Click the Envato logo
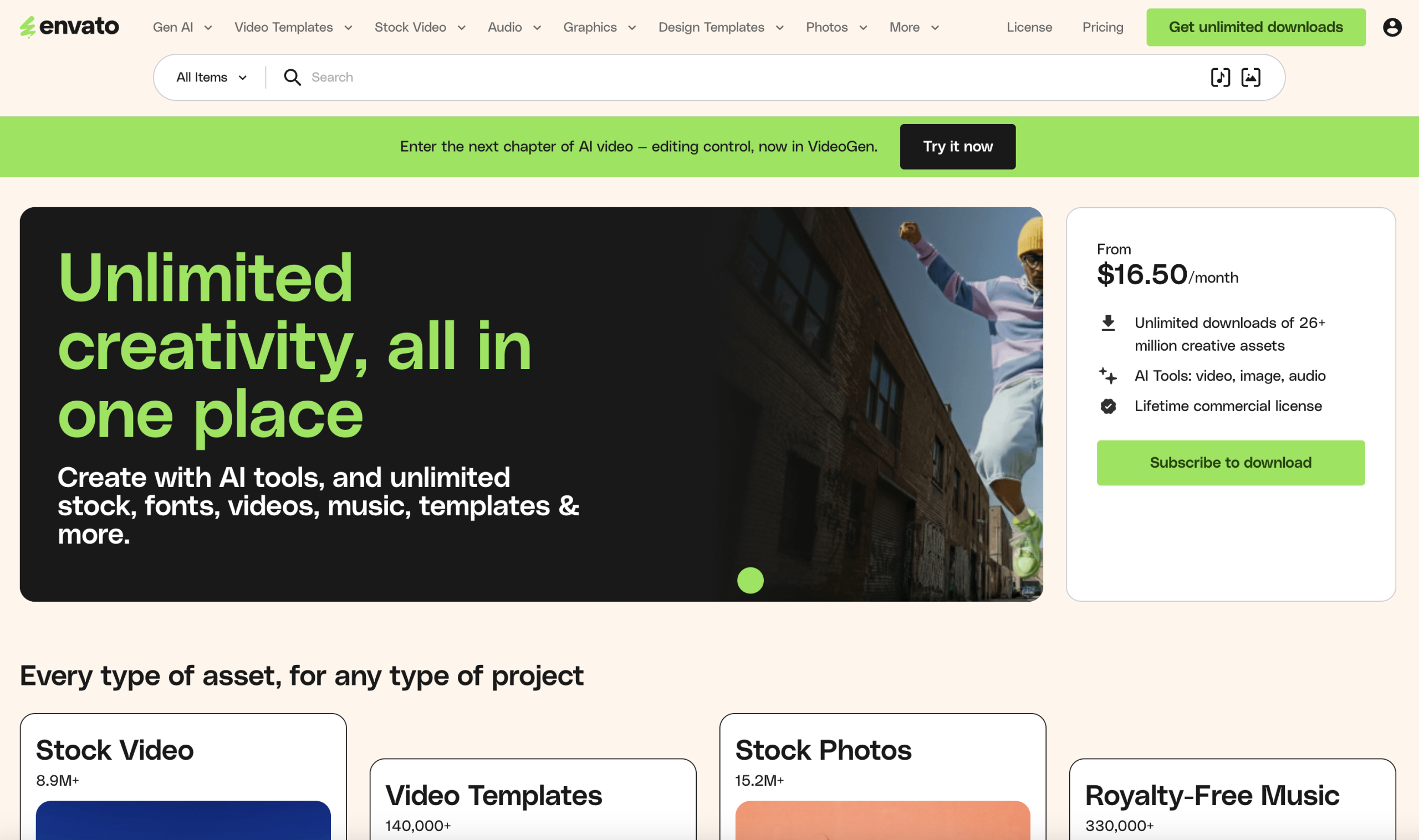This screenshot has width=1419, height=840. [x=69, y=27]
